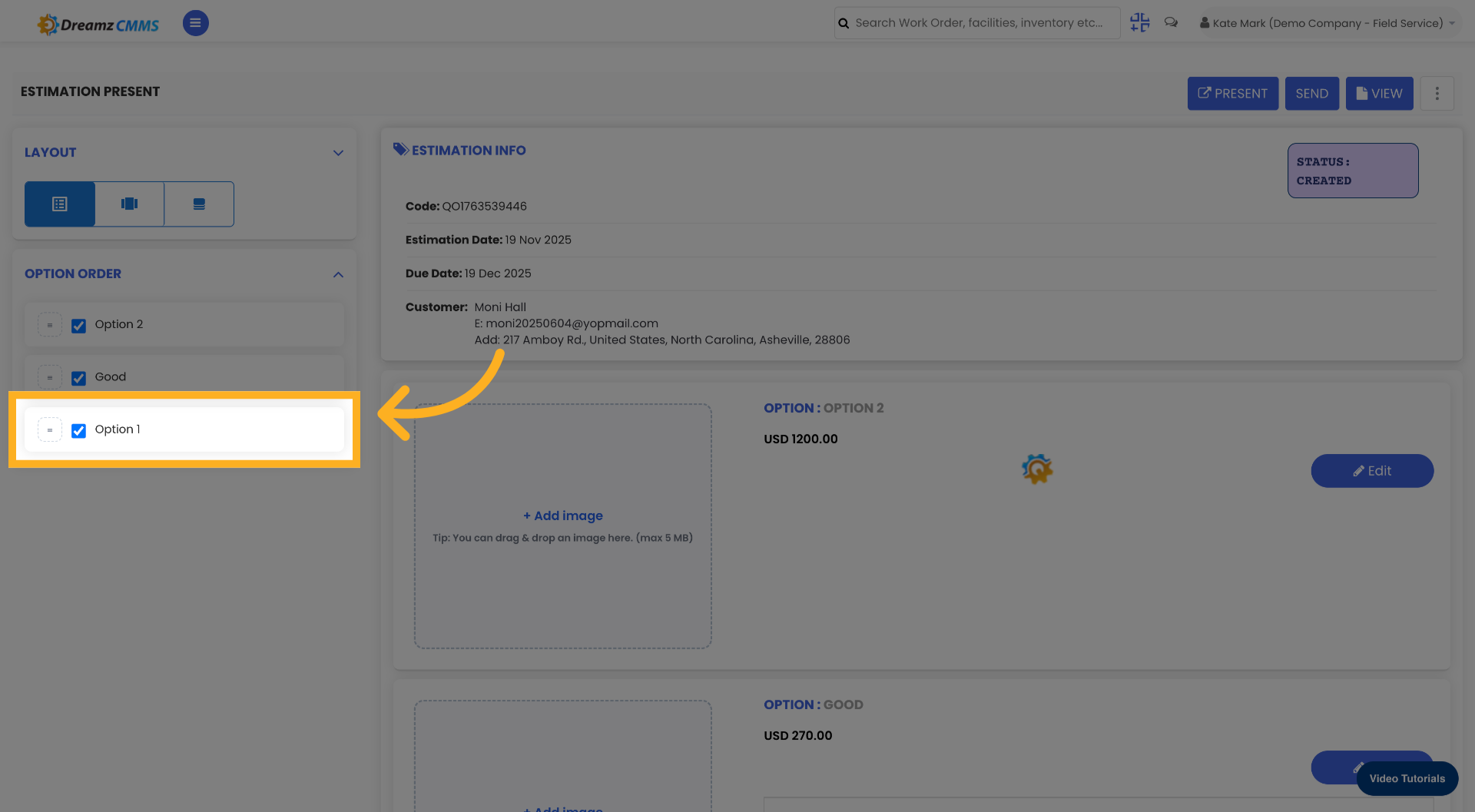Click email moni20250604@yopmail.com

[572, 323]
